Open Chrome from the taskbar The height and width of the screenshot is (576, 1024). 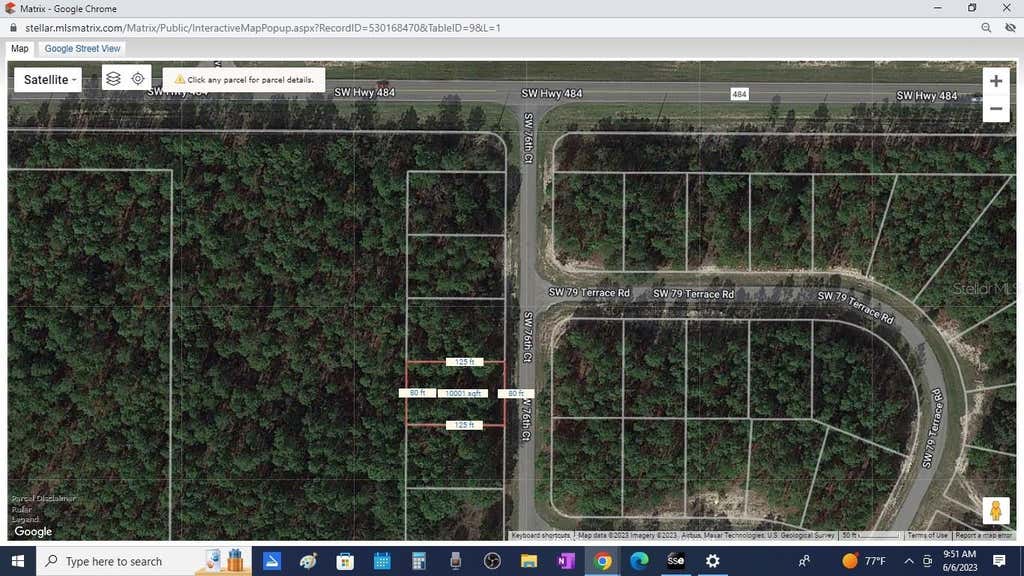(603, 561)
